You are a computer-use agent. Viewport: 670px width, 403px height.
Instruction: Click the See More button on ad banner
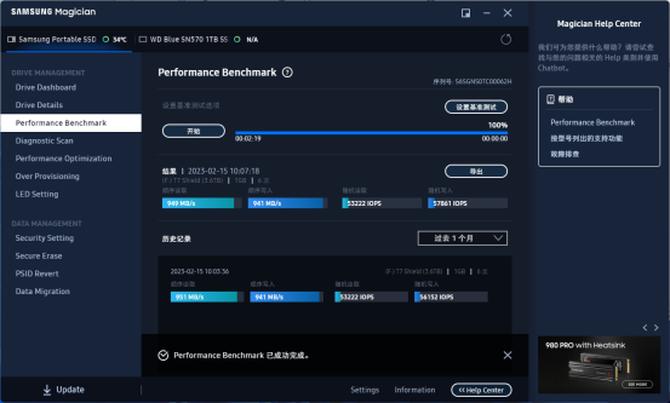point(637,384)
